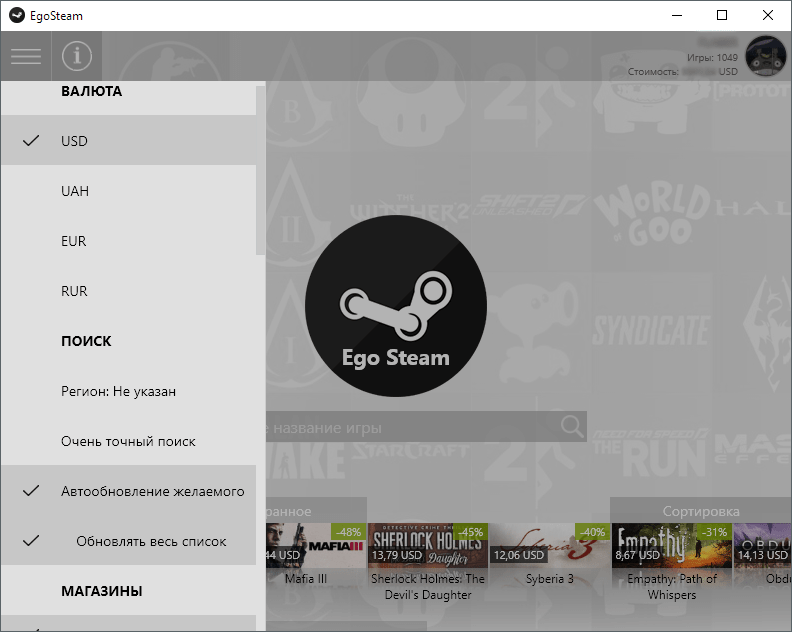Click the -31% discount badge on Empathy
792x632 pixels.
pos(714,531)
